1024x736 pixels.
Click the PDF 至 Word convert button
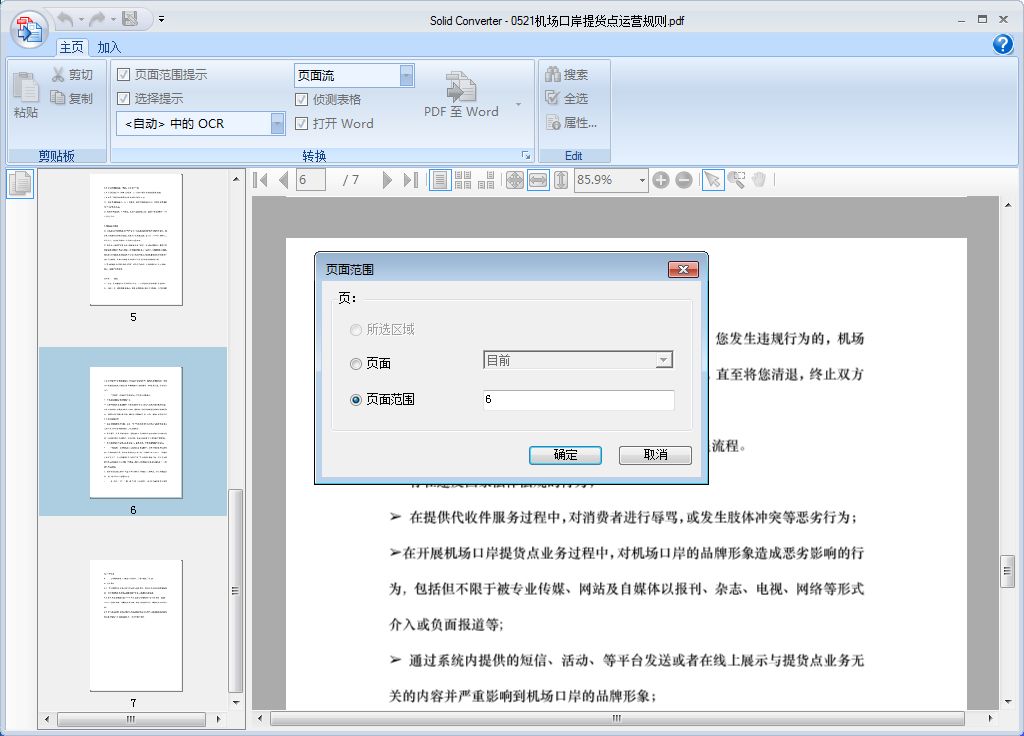pos(461,95)
